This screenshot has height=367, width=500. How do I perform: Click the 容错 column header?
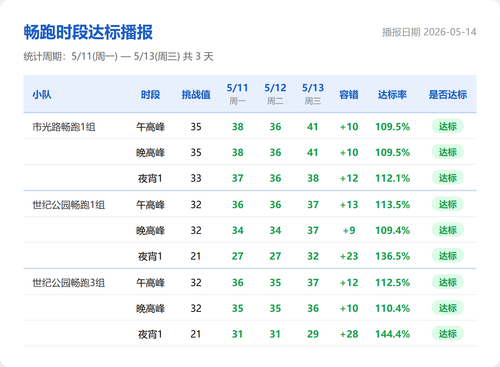pyautogui.click(x=349, y=95)
